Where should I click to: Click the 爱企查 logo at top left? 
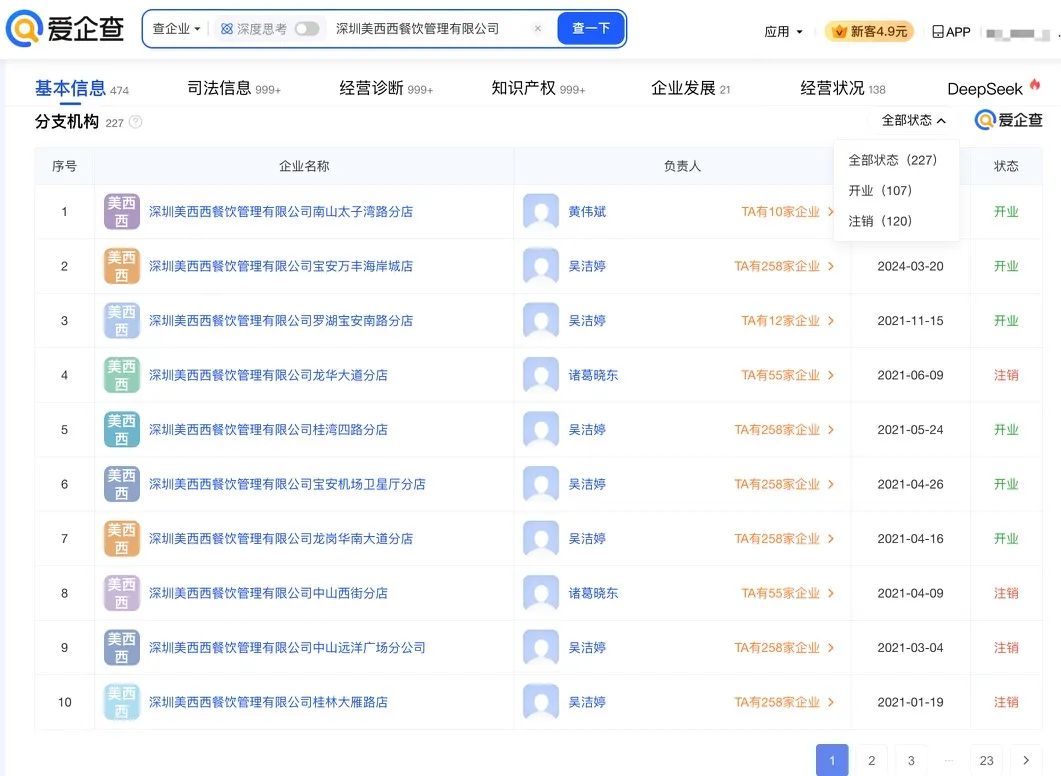65,28
